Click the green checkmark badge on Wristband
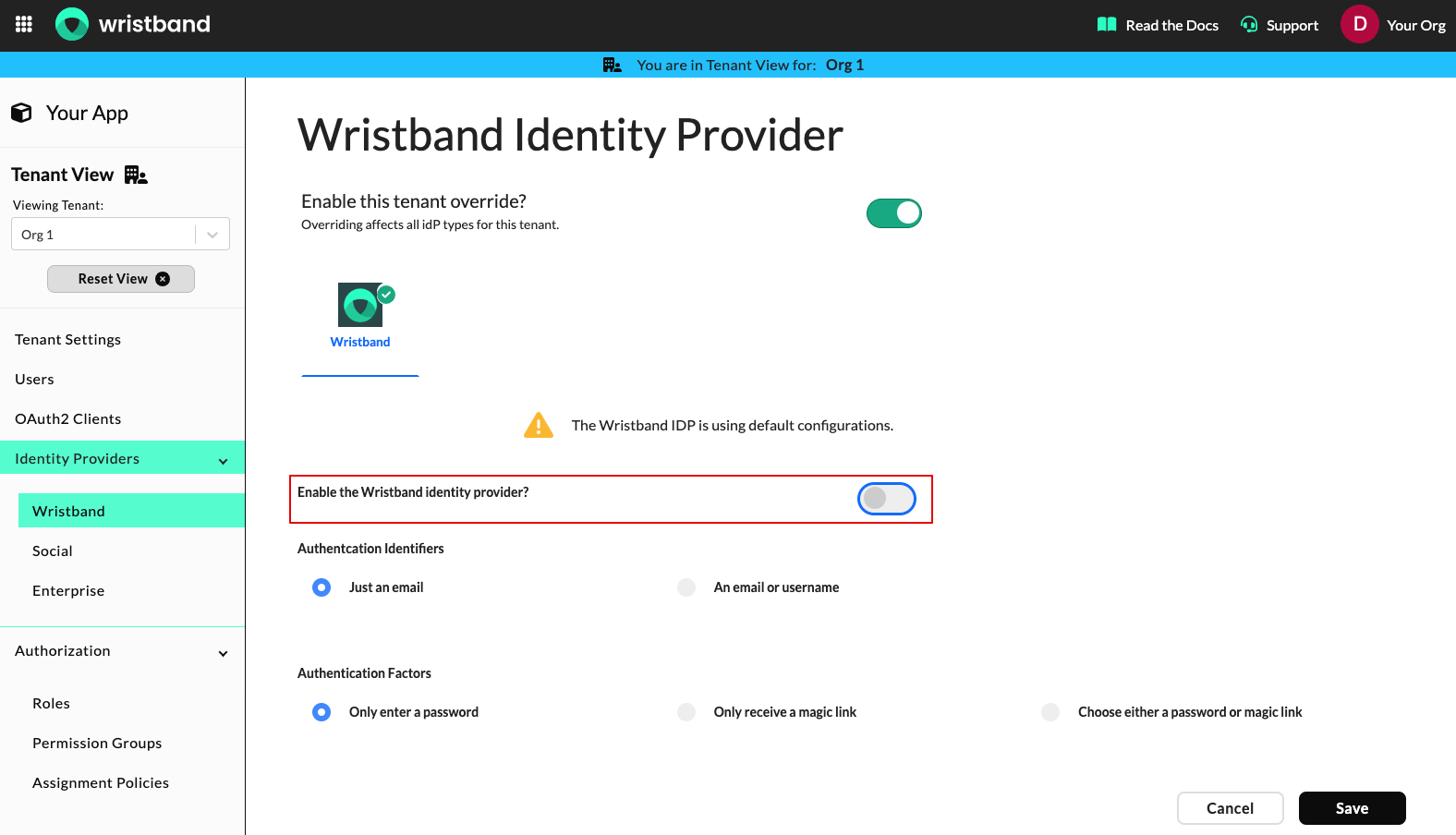This screenshot has width=1456, height=835. click(x=386, y=295)
